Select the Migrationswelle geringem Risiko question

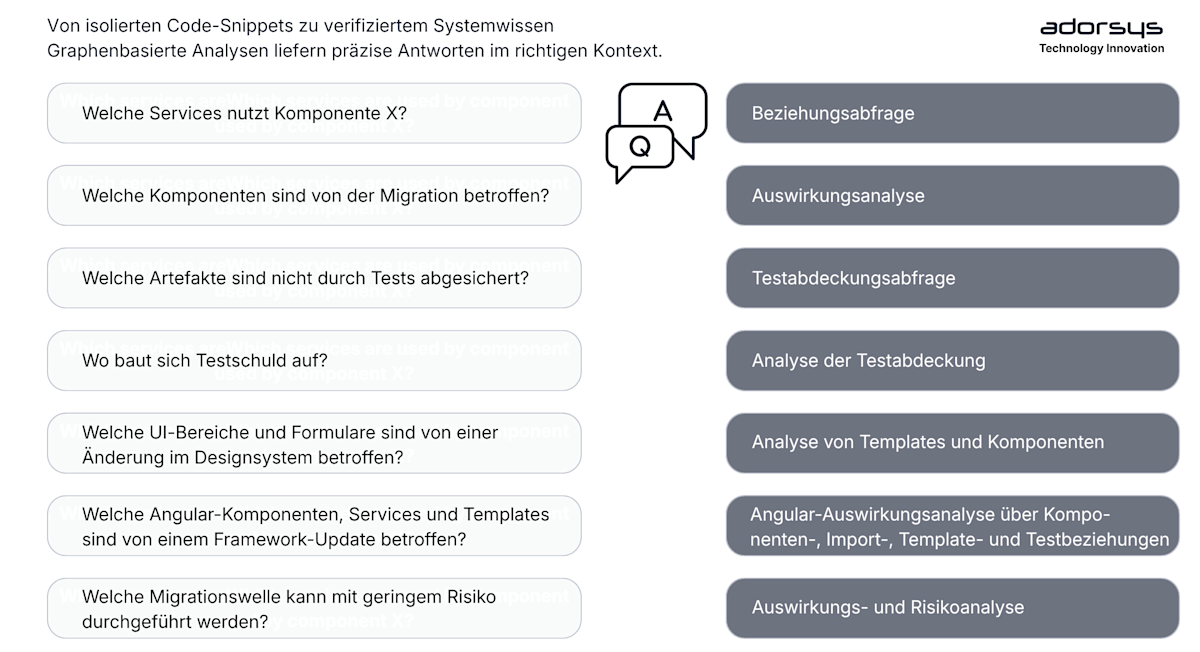pos(314,608)
